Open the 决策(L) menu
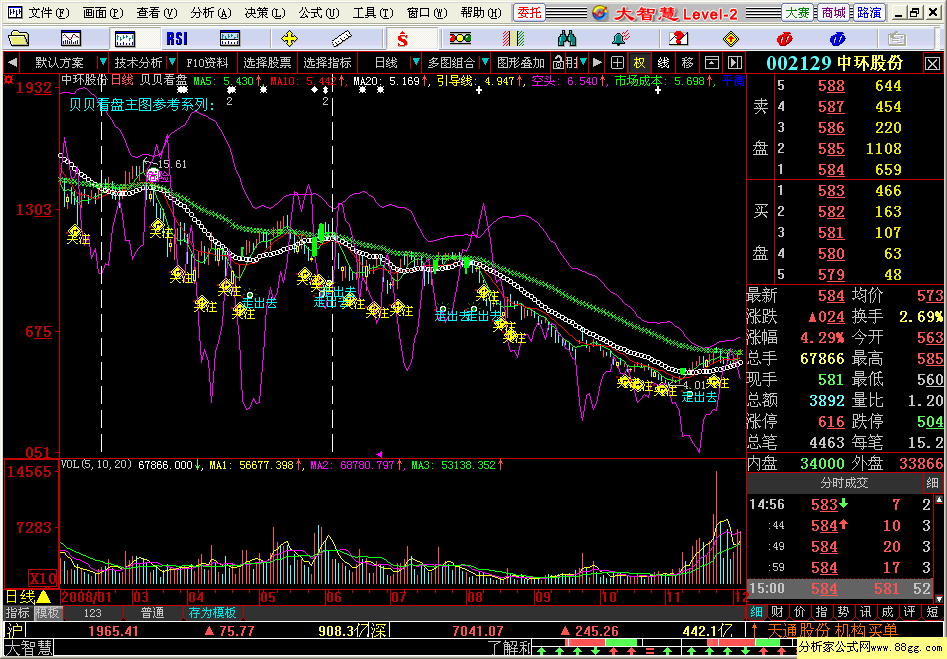This screenshot has height=659, width=947. 265,13
